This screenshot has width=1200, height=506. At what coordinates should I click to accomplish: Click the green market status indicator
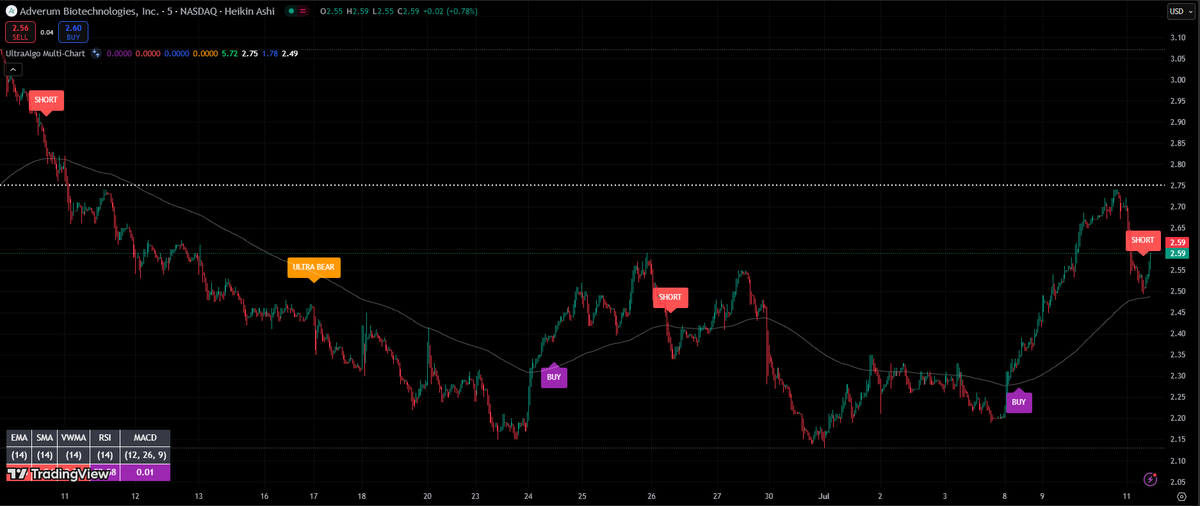(291, 11)
